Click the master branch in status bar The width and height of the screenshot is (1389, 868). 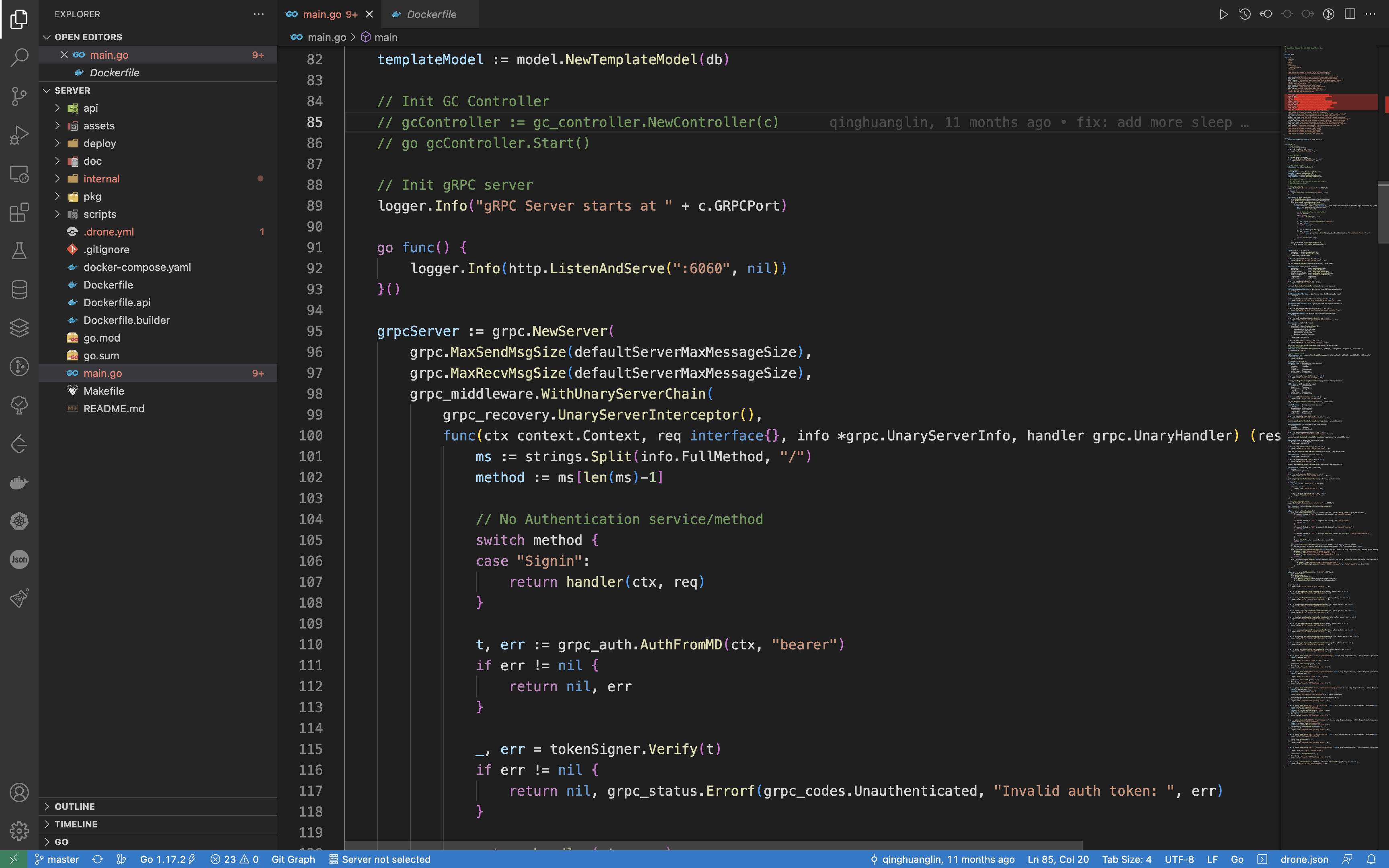[57, 859]
